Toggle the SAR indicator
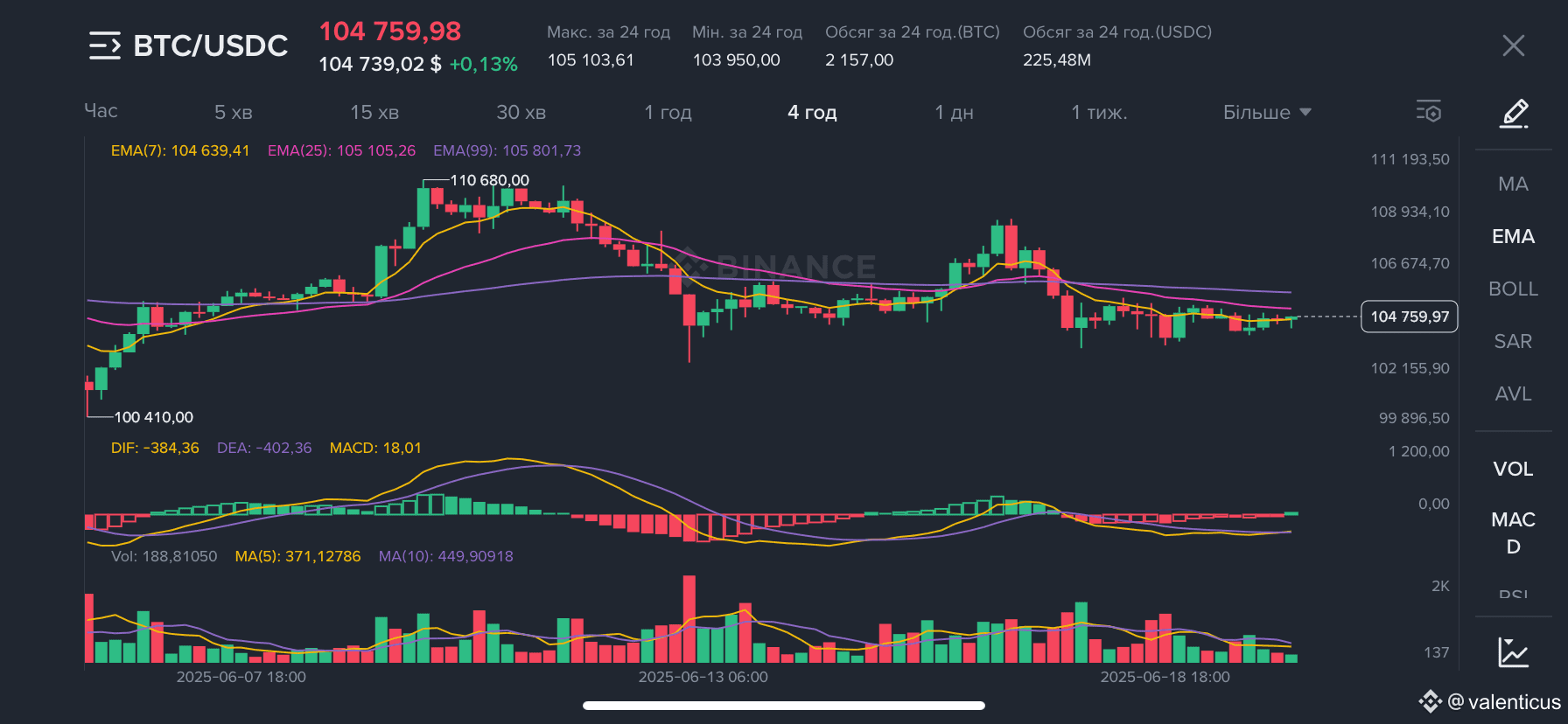 click(x=1513, y=341)
